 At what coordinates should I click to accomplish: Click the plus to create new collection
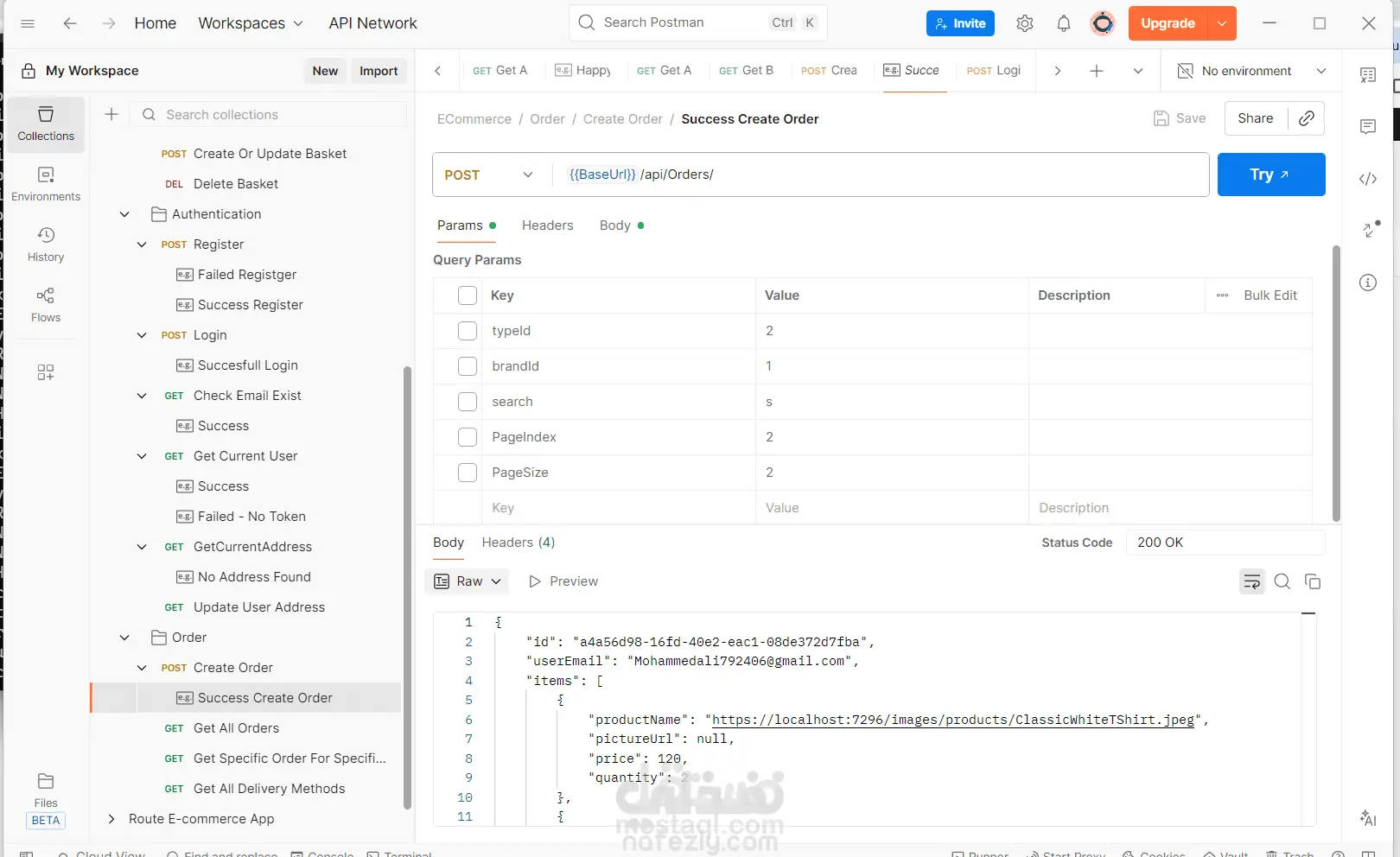click(111, 114)
